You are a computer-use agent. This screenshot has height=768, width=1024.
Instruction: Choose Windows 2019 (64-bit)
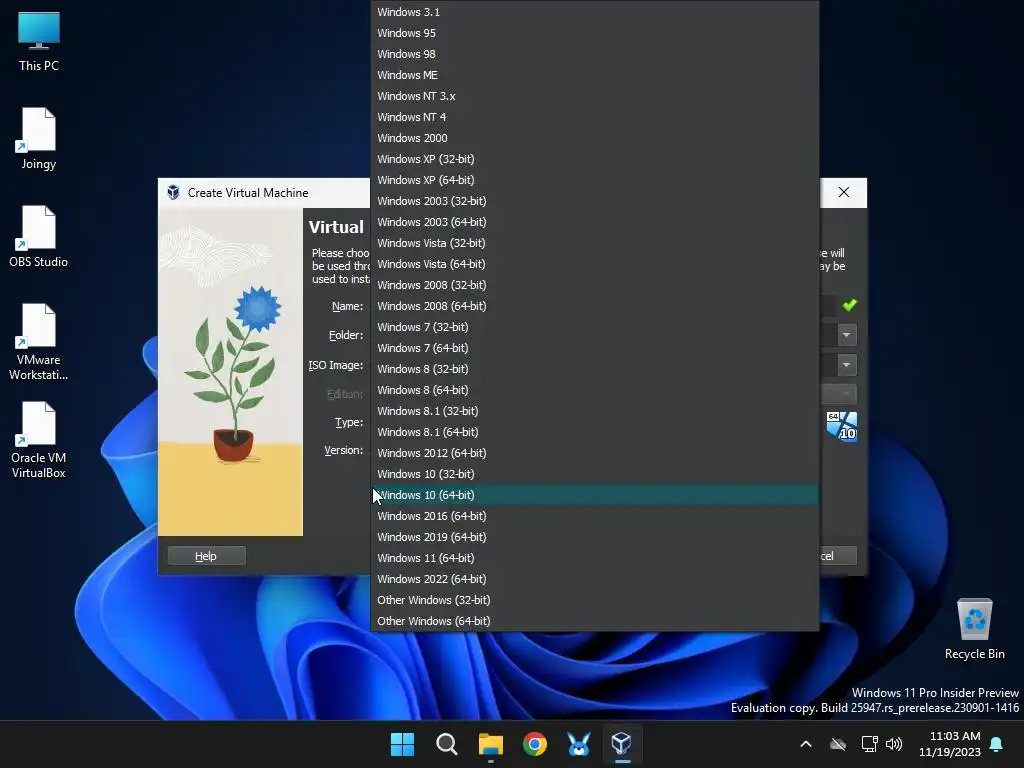click(595, 537)
